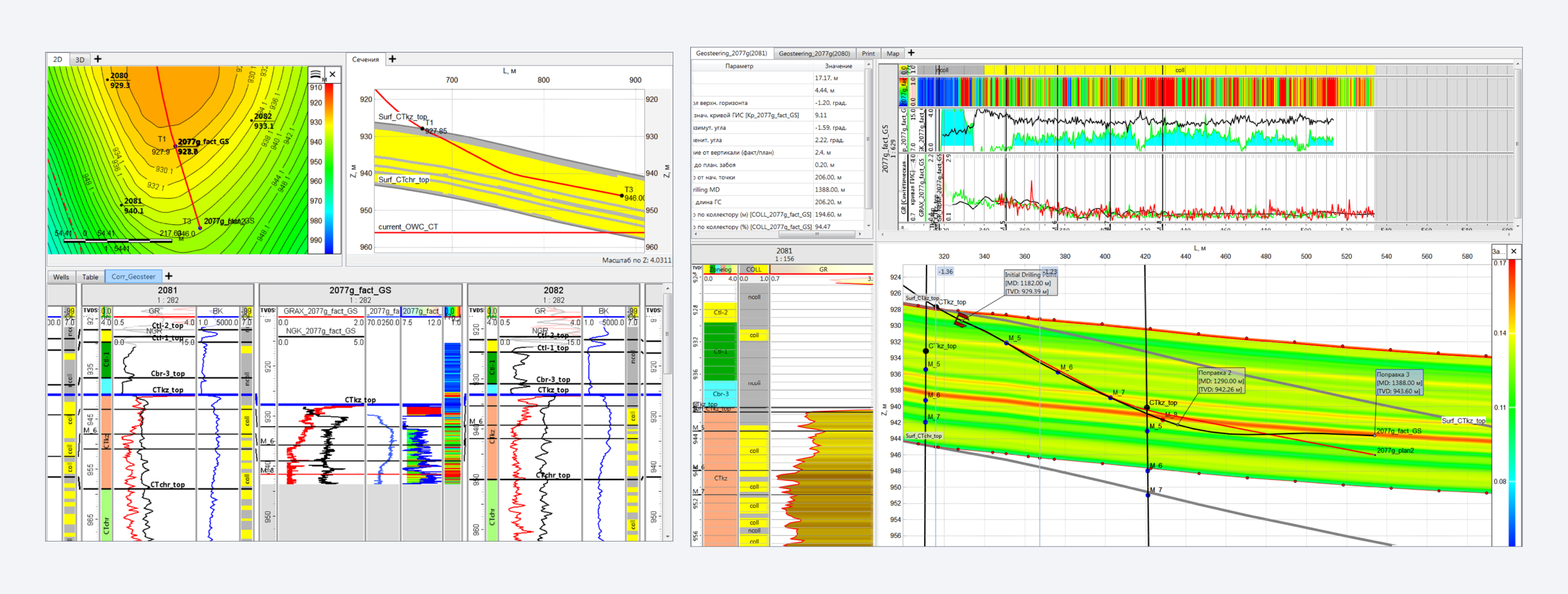Open the Table tab

tap(91, 277)
